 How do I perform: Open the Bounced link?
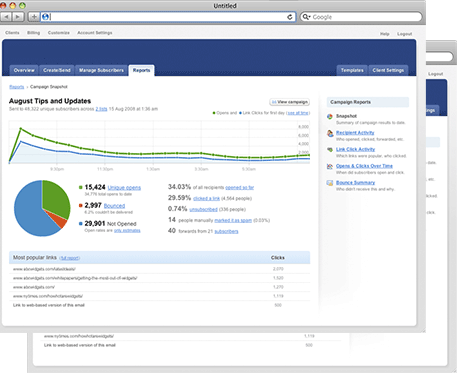[114, 206]
